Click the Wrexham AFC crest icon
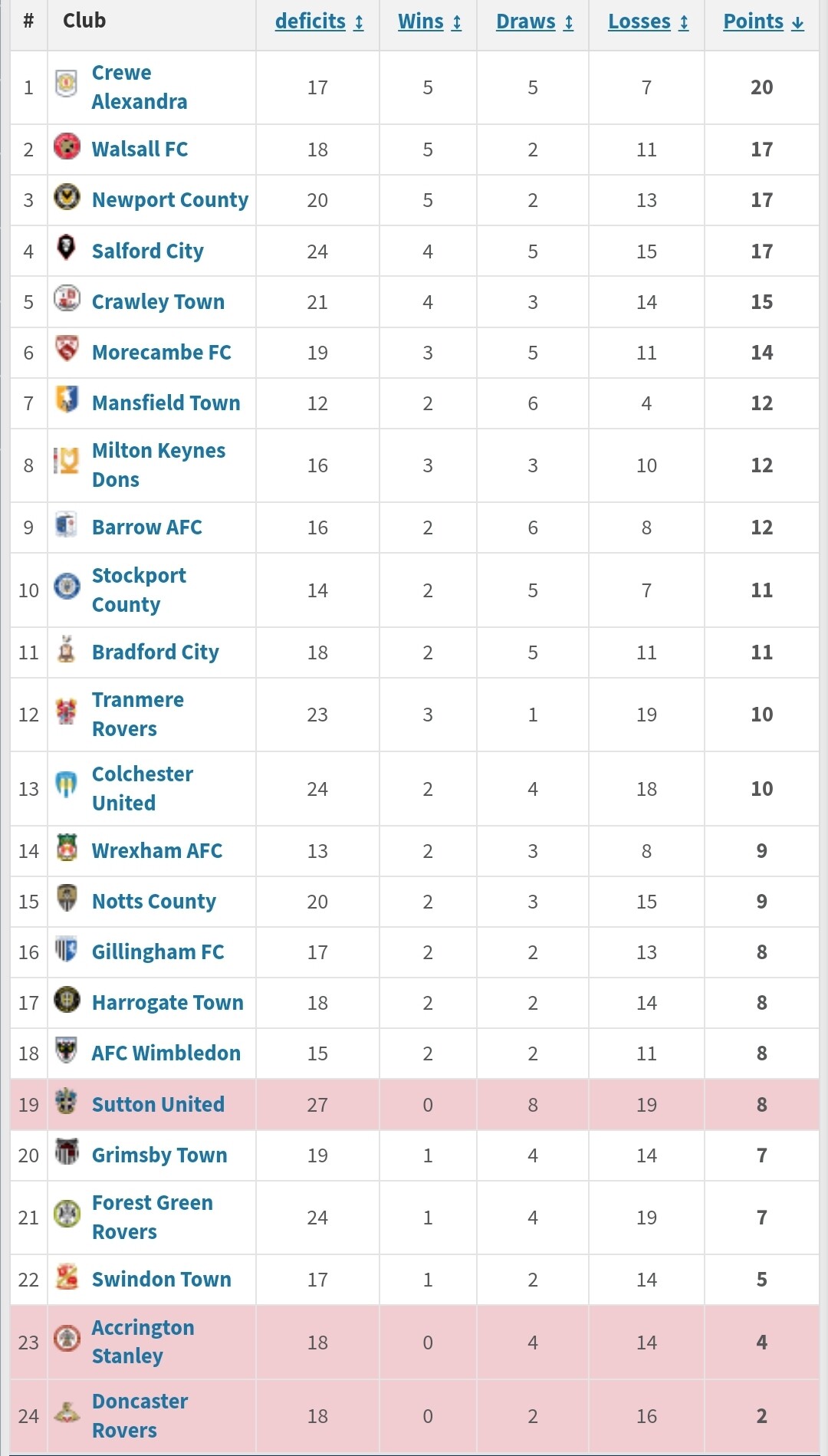This screenshot has height=1456, width=828. pyautogui.click(x=67, y=847)
